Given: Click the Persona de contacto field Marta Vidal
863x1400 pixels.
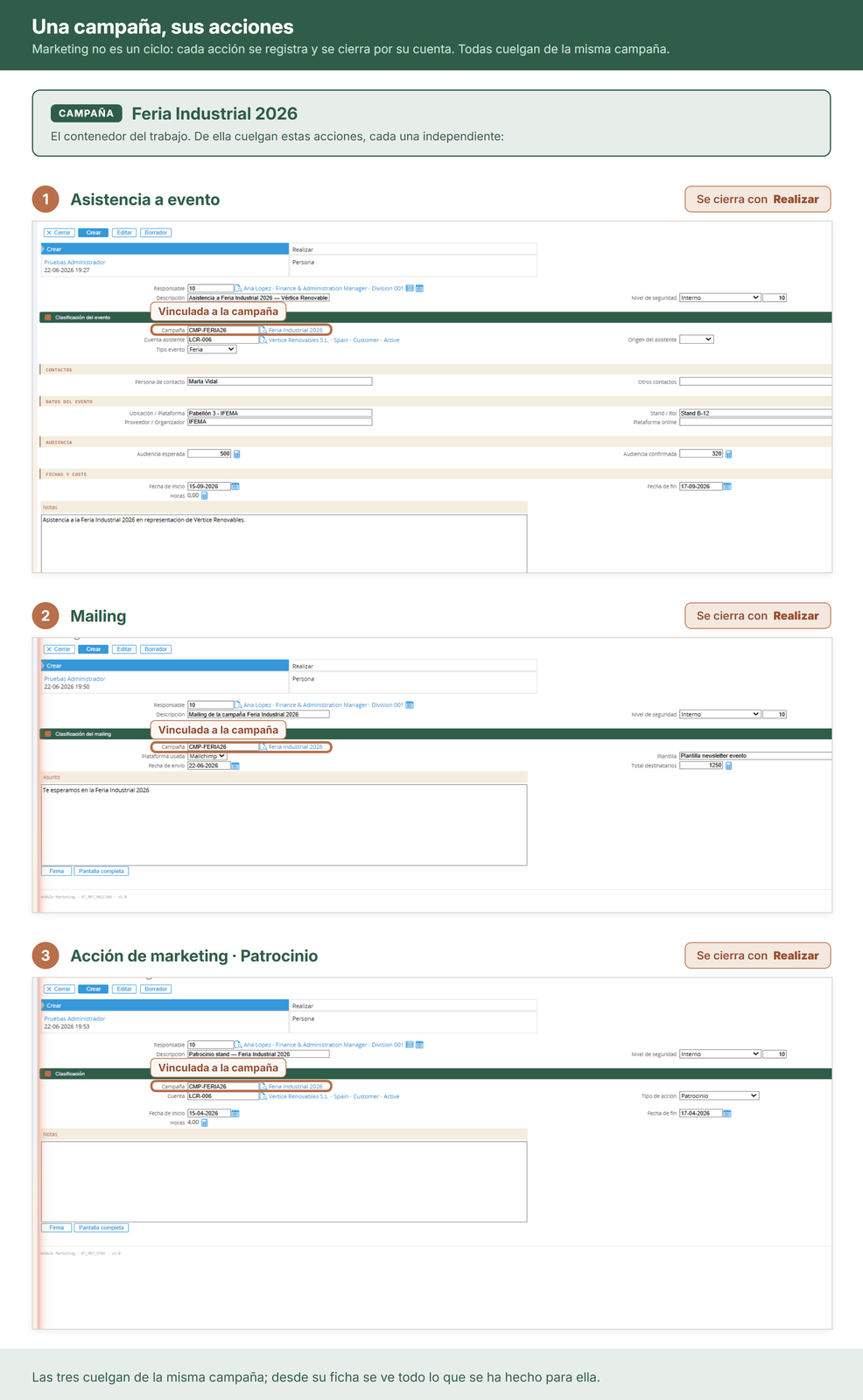Looking at the screenshot, I should (279, 381).
